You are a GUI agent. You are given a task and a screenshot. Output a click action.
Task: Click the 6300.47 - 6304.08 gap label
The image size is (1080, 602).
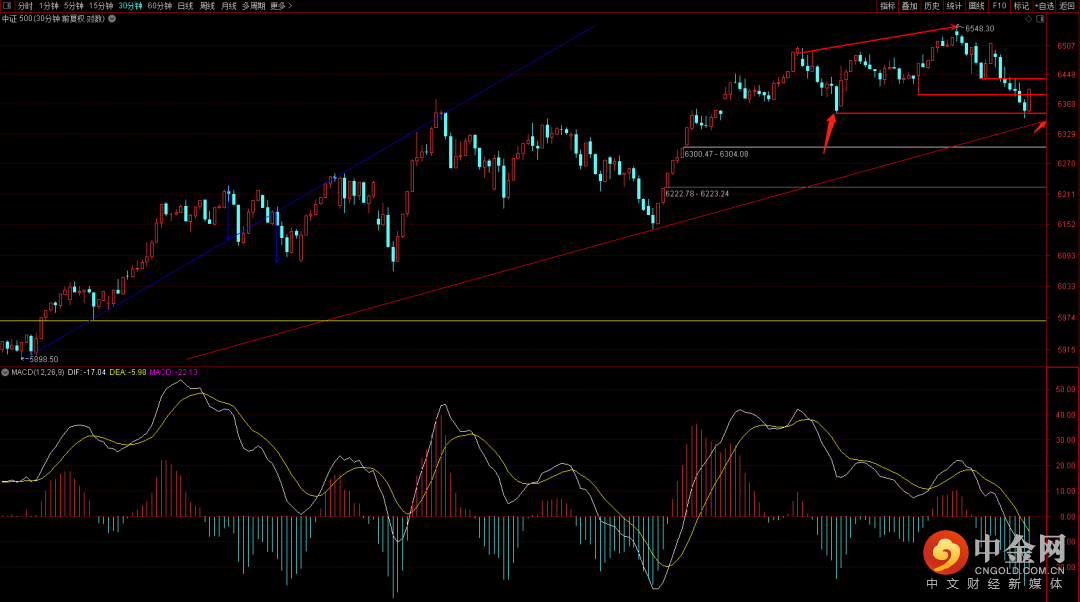(716, 154)
